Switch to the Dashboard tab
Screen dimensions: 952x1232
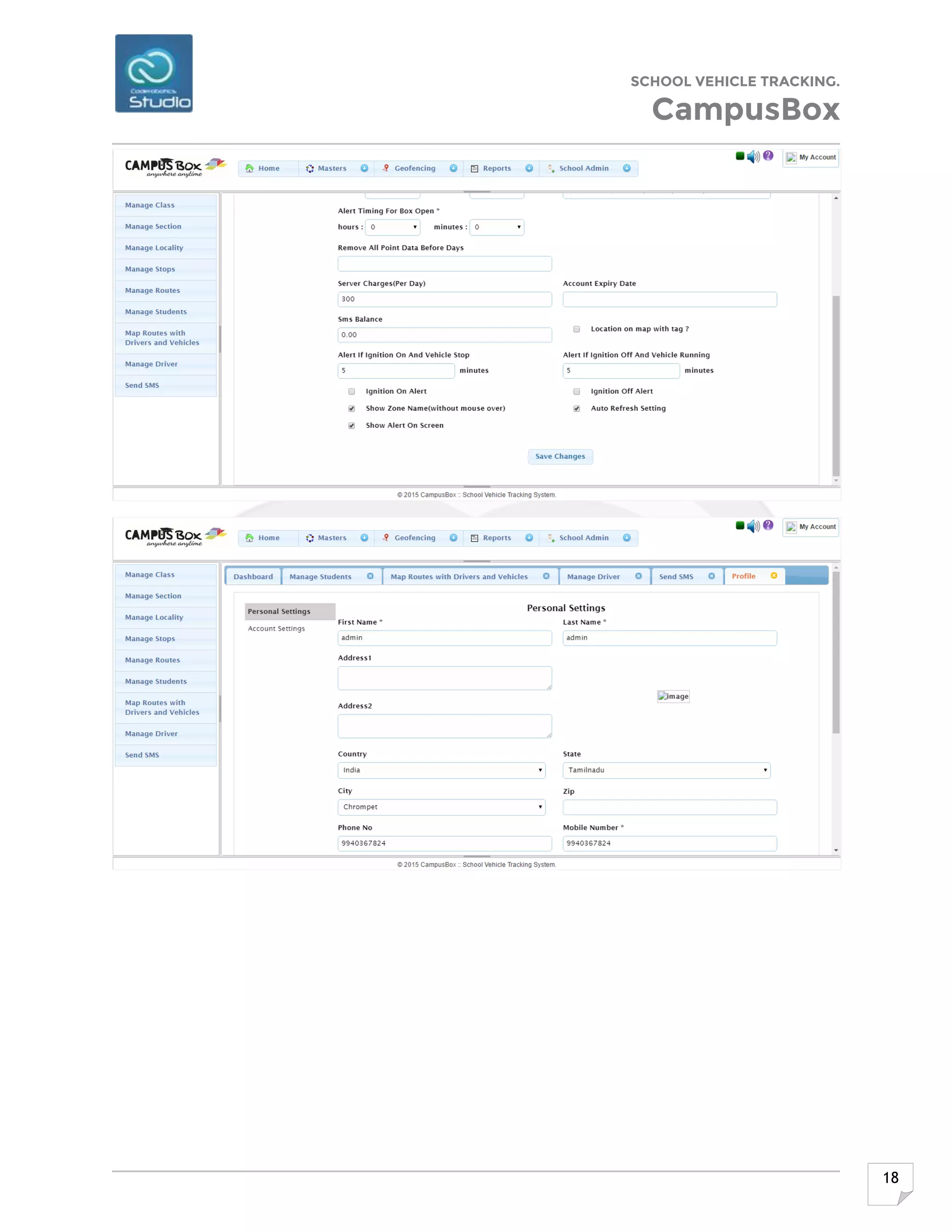coord(253,576)
